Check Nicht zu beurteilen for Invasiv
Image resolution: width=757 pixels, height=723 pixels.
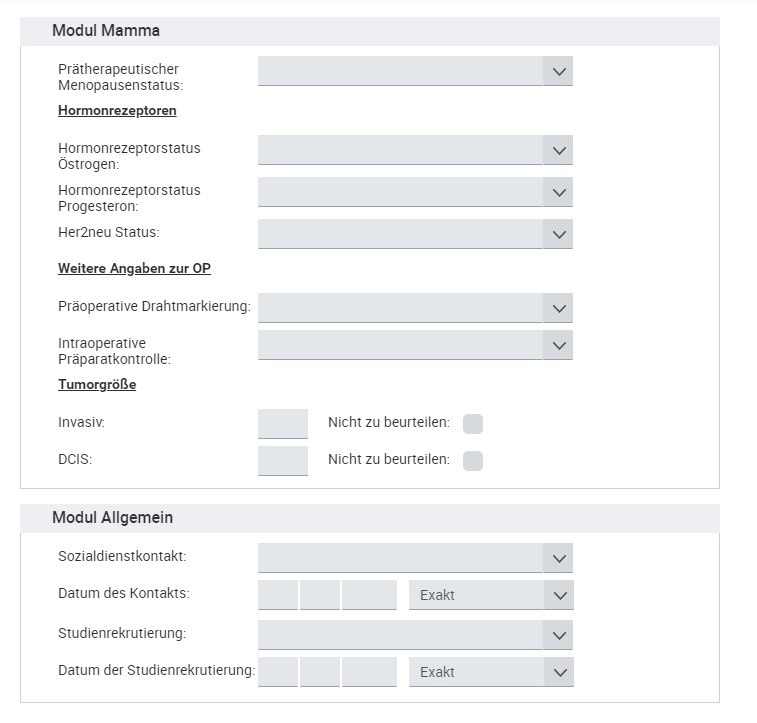pos(473,424)
